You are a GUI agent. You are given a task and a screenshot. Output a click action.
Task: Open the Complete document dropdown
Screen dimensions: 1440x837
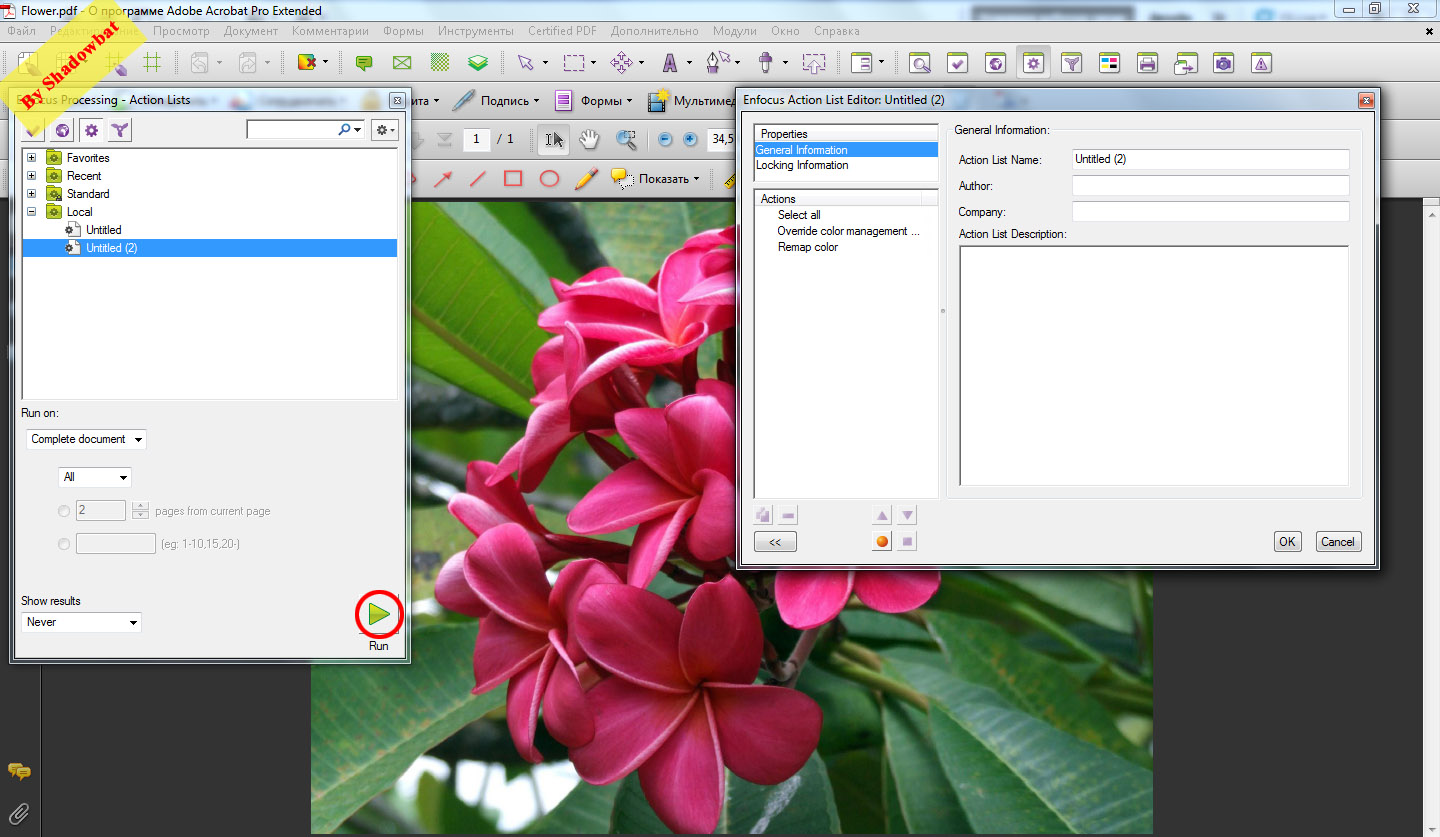click(x=86, y=439)
